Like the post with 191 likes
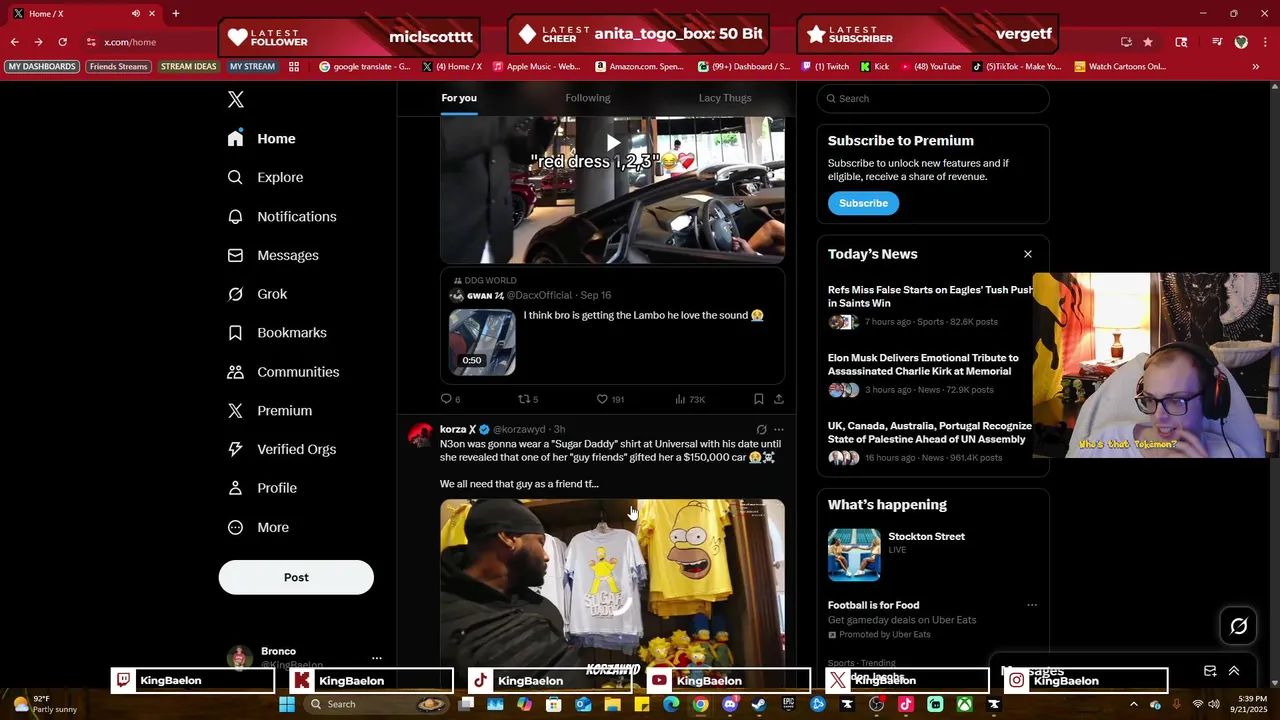1280x720 pixels. coord(610,399)
